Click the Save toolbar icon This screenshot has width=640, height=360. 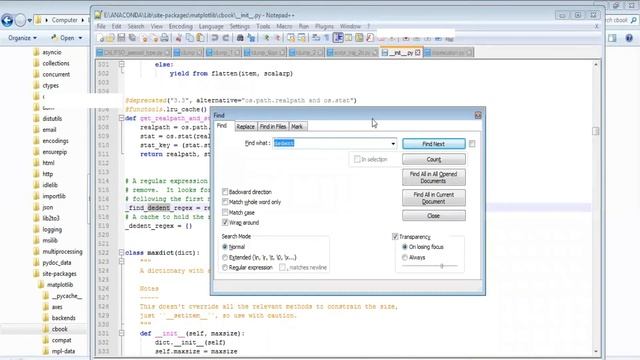tap(121, 38)
